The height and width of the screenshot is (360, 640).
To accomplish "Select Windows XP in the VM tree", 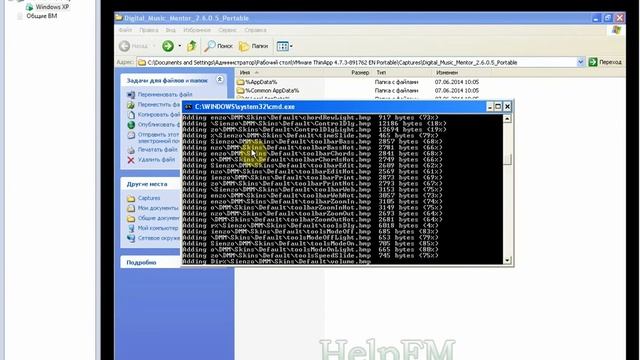I will point(52,7).
